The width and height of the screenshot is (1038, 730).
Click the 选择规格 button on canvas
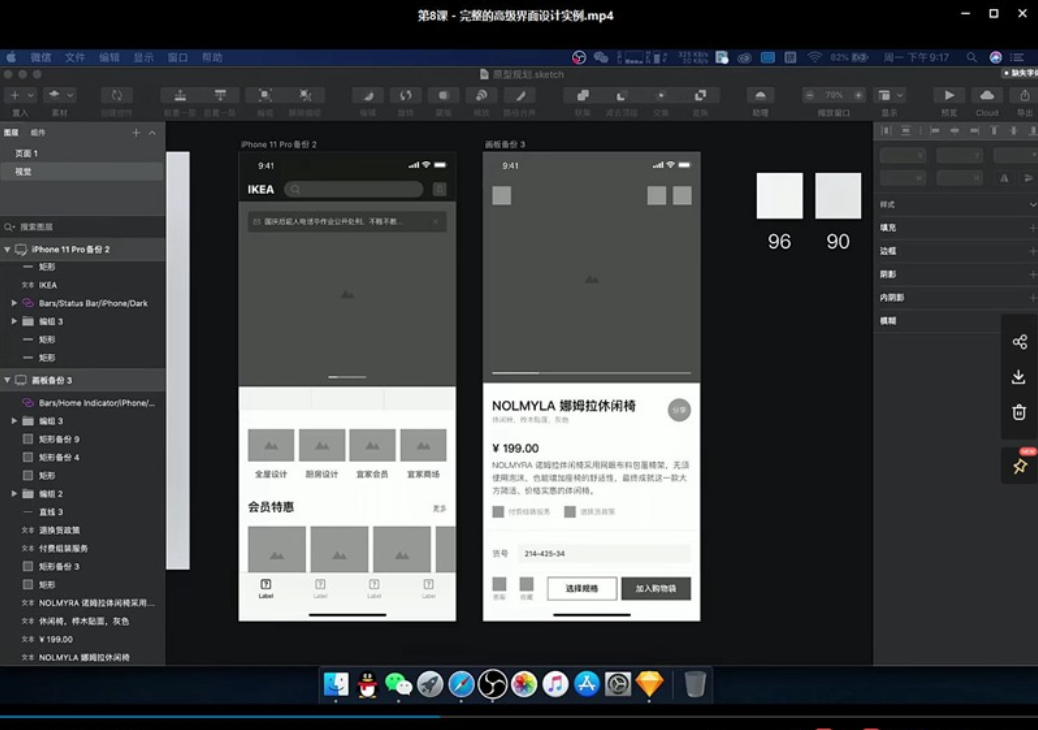click(582, 588)
